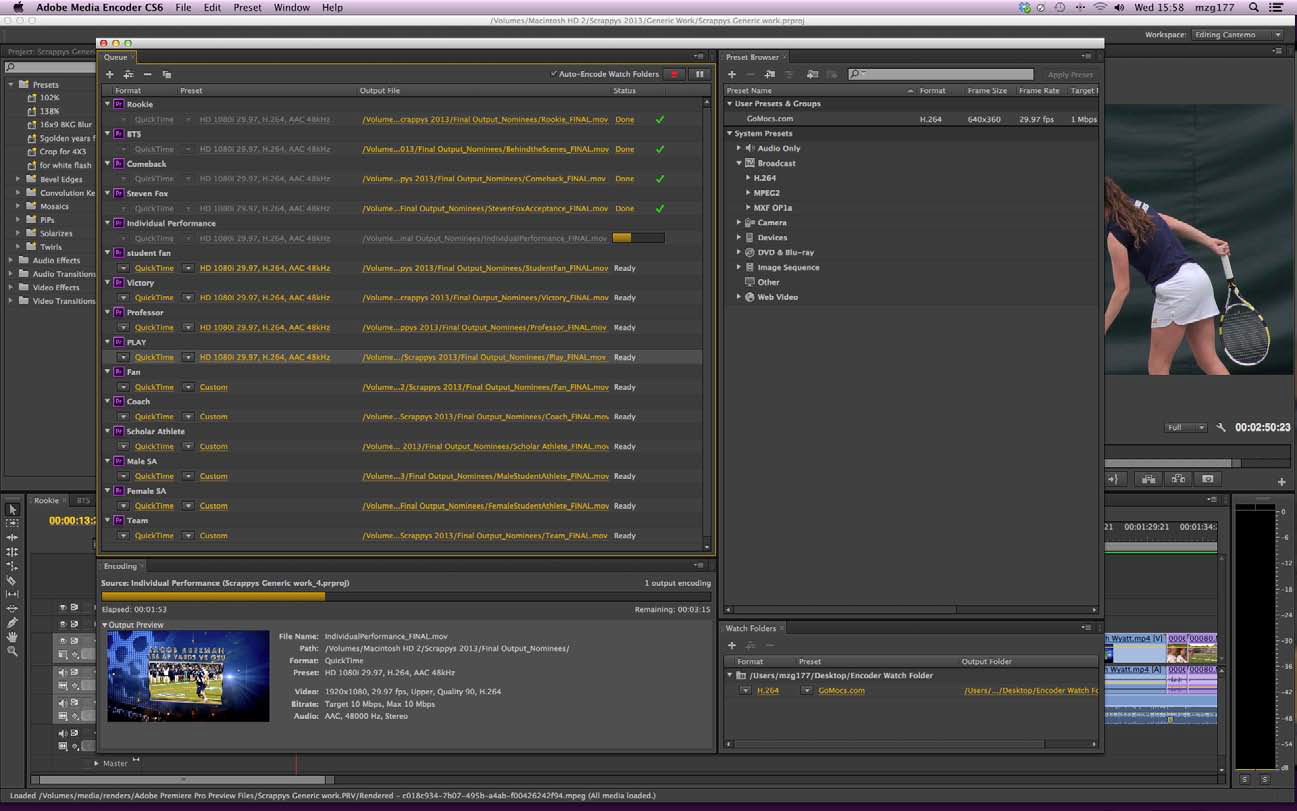Open the Preset menu in menu bar

247,7
